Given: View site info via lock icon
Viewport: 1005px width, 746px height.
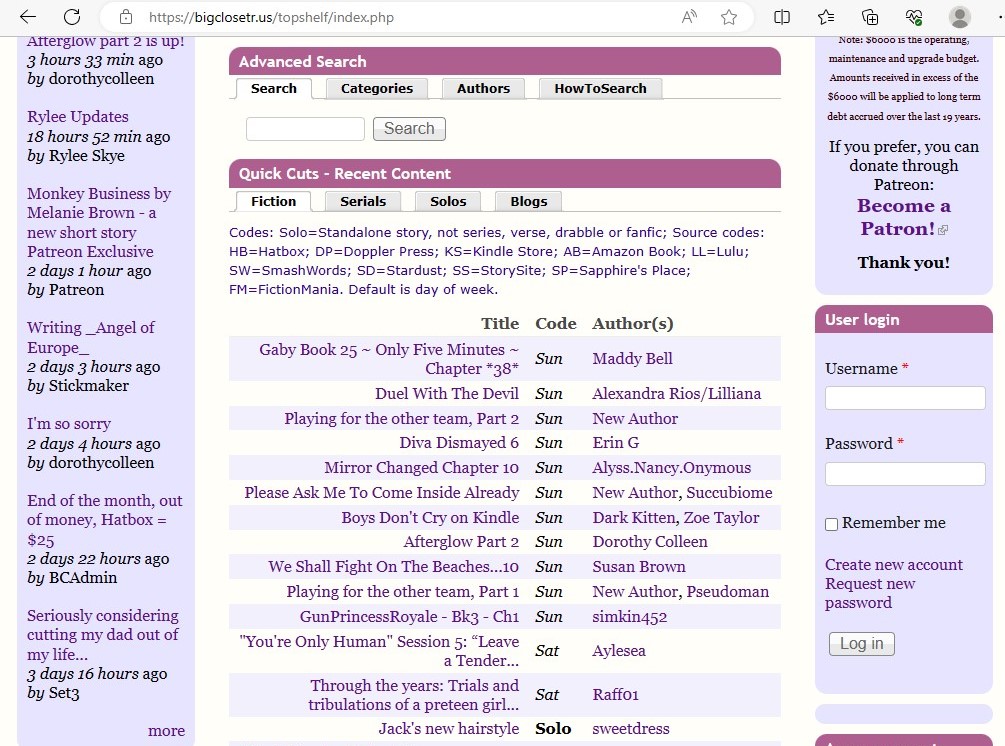Looking at the screenshot, I should [126, 17].
